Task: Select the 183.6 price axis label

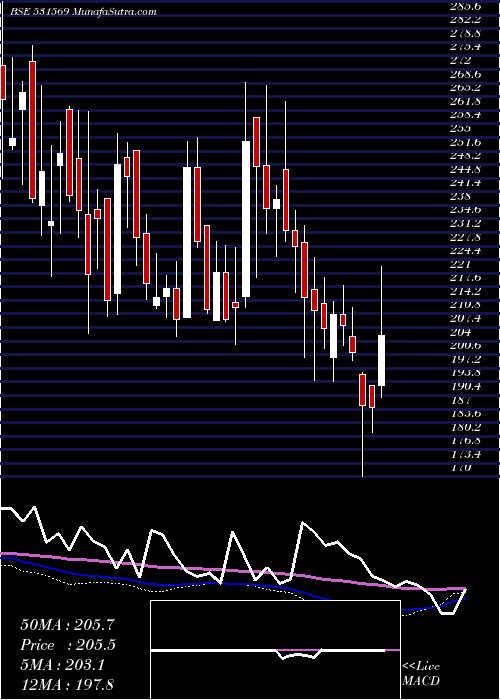Action: click(466, 414)
